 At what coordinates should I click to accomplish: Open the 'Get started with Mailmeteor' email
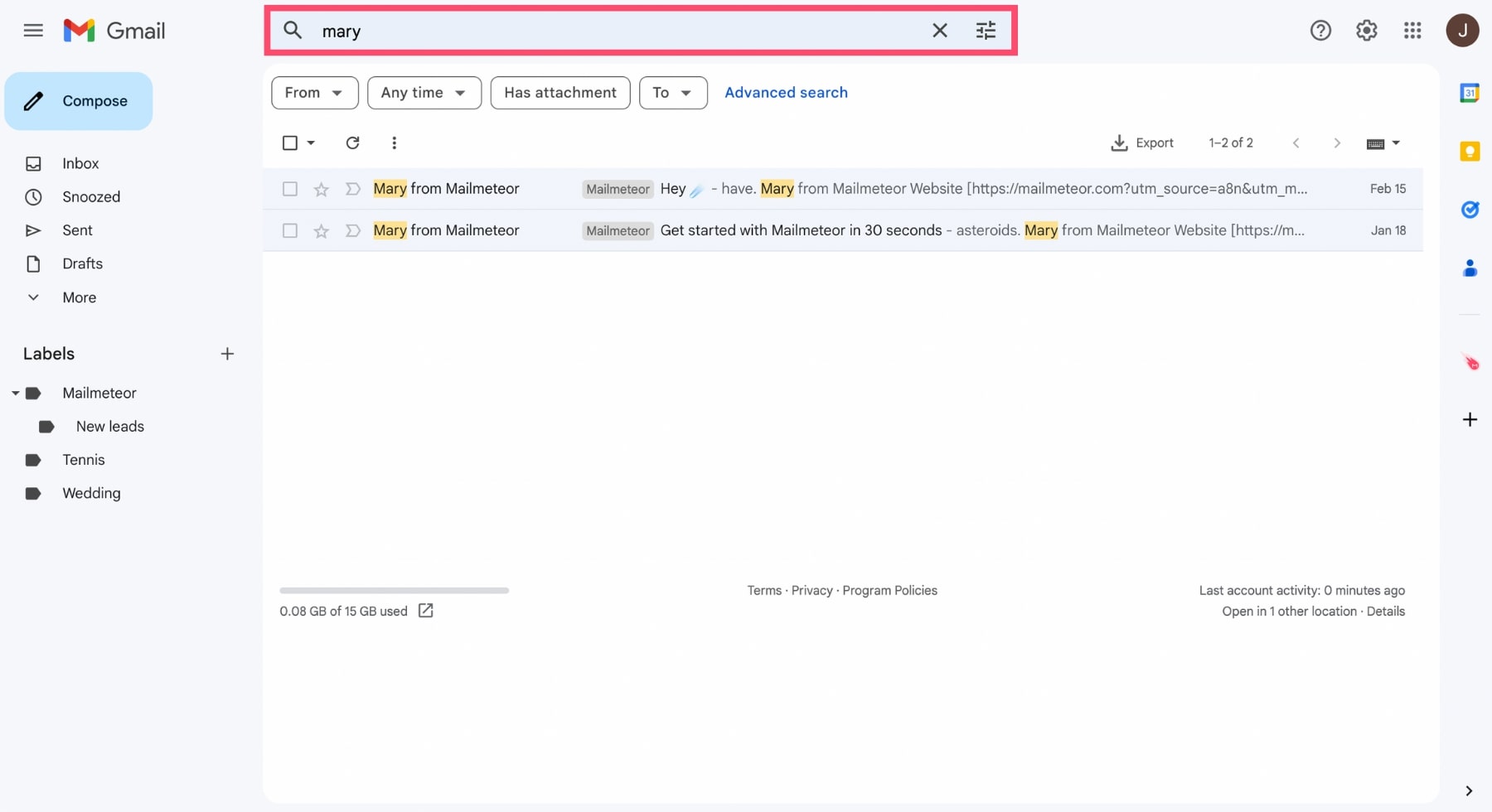[x=843, y=230]
